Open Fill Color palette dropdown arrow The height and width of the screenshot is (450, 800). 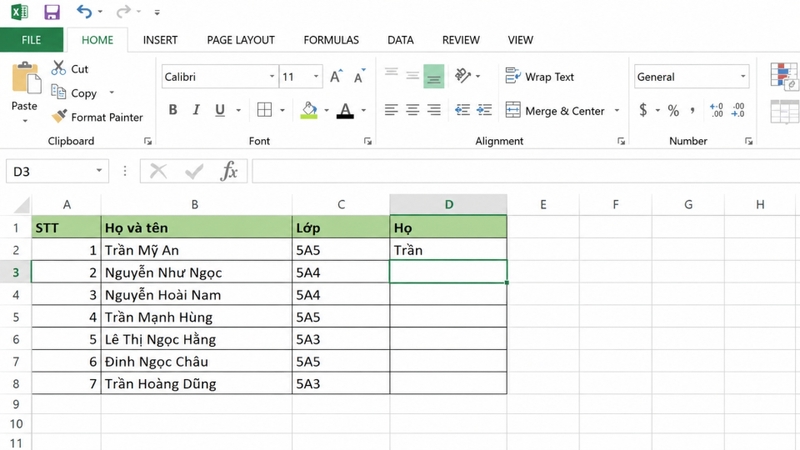tap(327, 110)
